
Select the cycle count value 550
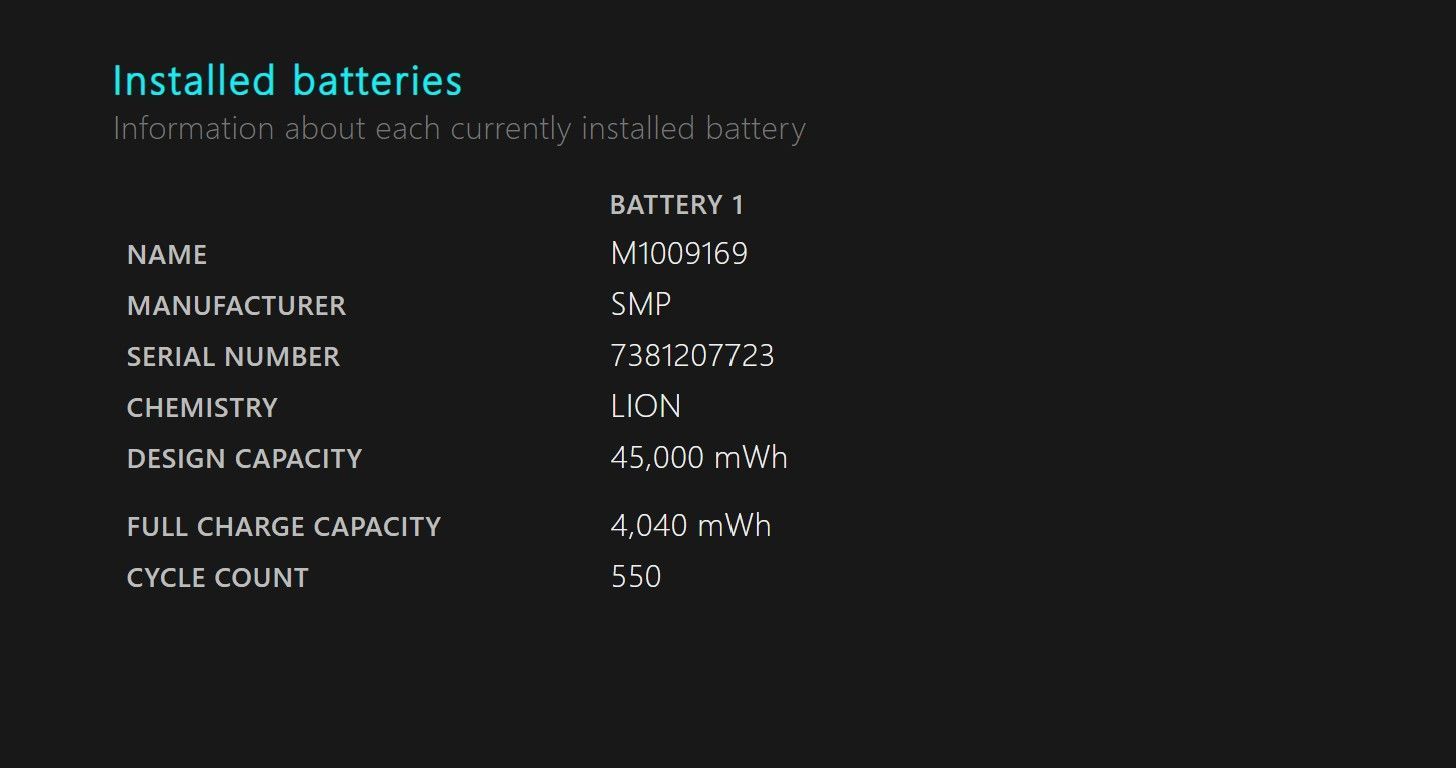pos(636,577)
